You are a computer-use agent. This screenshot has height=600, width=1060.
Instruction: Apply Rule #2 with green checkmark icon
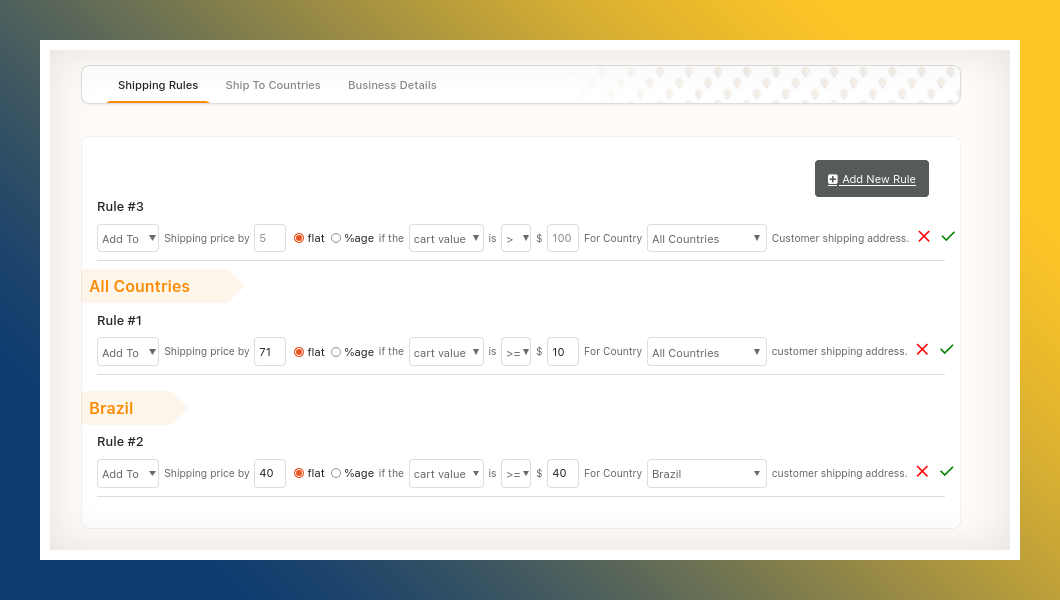pyautogui.click(x=946, y=472)
